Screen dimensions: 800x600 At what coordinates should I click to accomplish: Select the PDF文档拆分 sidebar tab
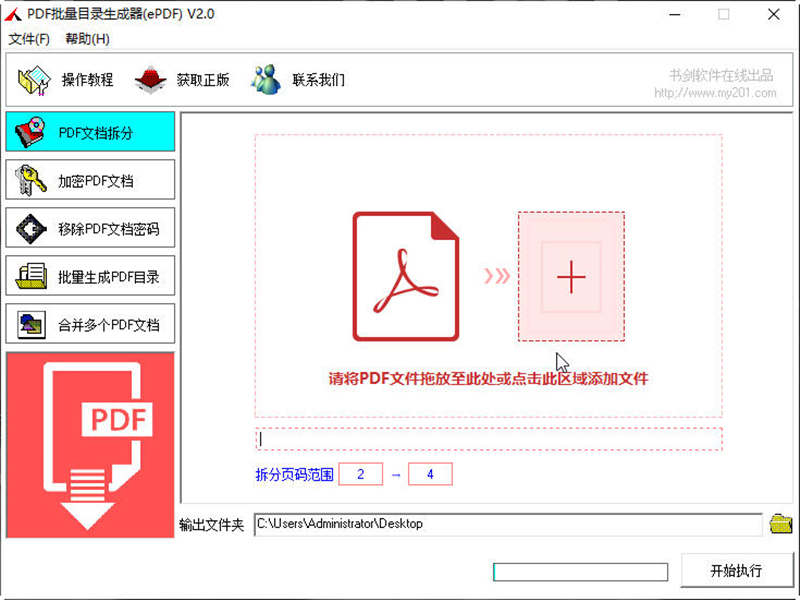coord(90,132)
